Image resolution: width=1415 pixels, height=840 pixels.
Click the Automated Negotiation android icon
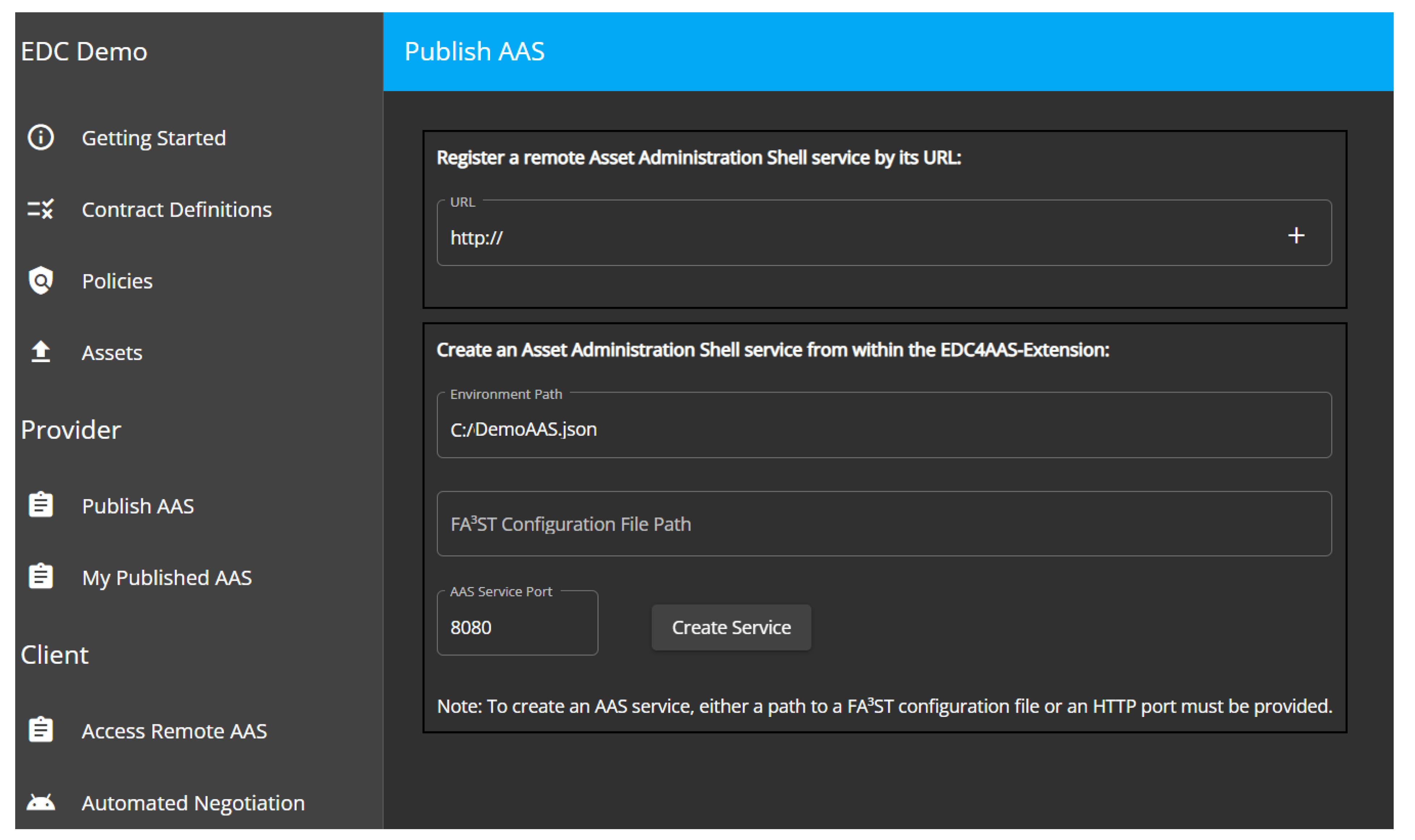(x=41, y=803)
